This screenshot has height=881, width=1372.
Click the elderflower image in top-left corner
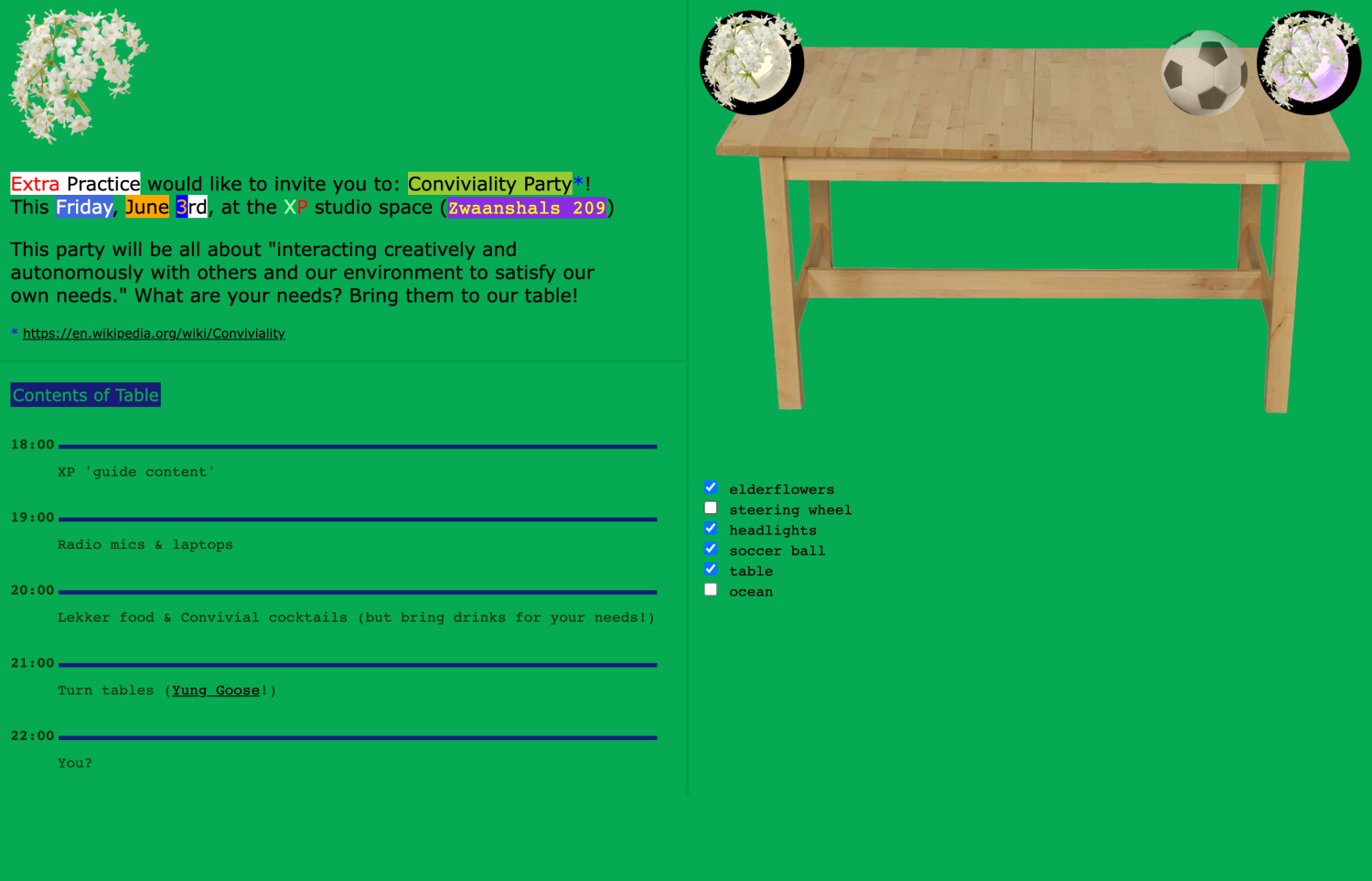(x=78, y=75)
